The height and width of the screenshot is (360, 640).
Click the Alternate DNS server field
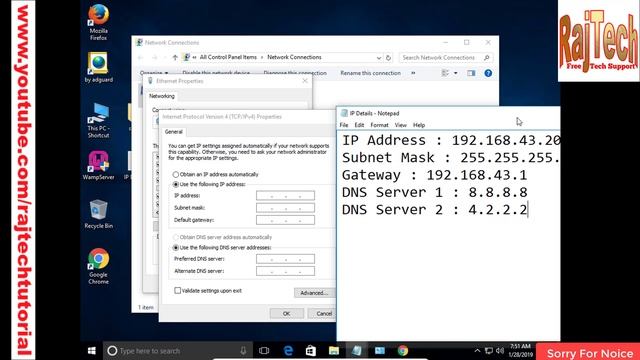coord(285,271)
